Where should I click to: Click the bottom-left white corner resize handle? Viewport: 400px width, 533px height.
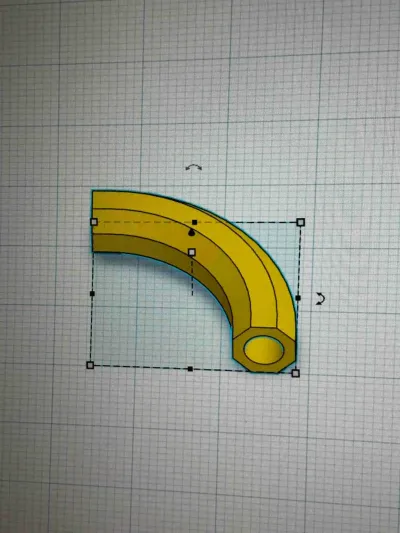[90, 365]
